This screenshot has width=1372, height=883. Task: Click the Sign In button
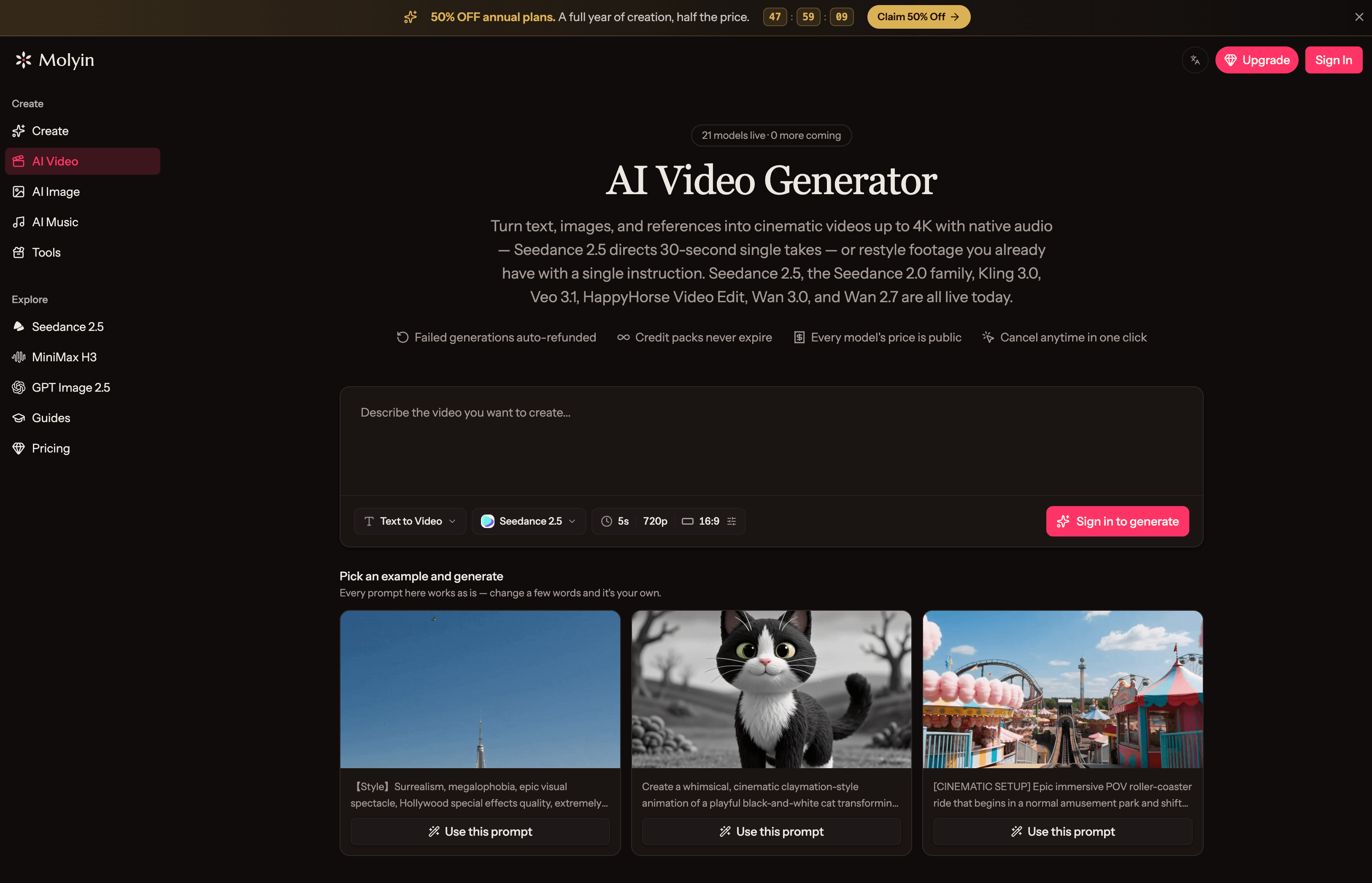(1334, 60)
